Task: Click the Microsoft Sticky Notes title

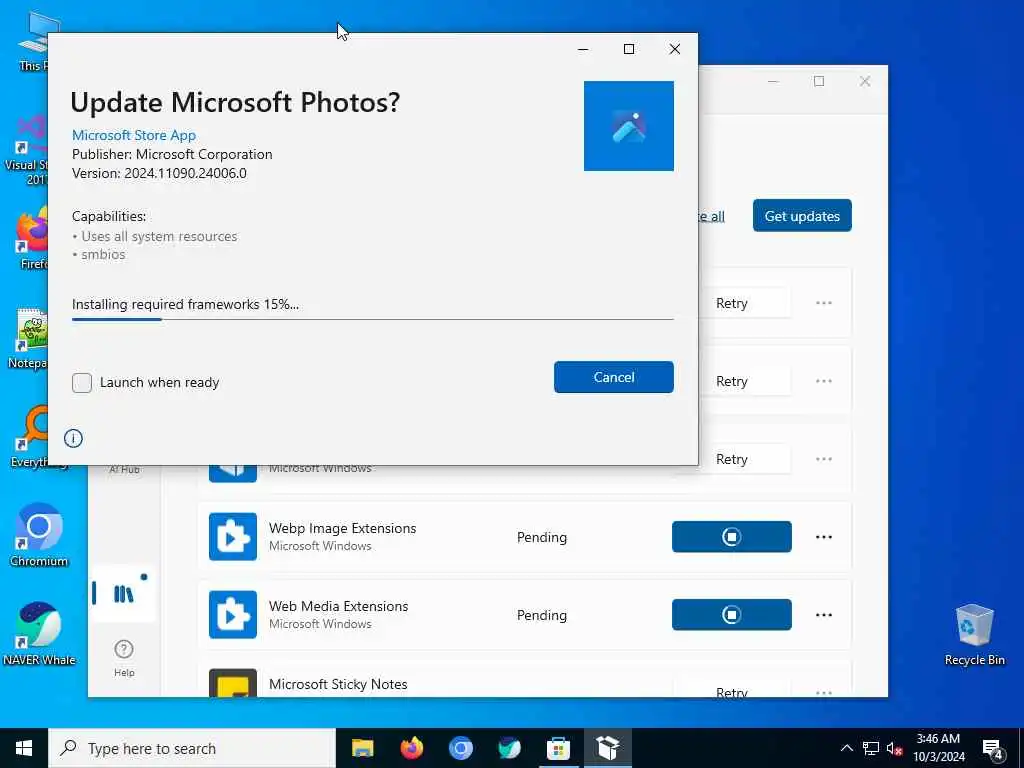Action: point(338,684)
